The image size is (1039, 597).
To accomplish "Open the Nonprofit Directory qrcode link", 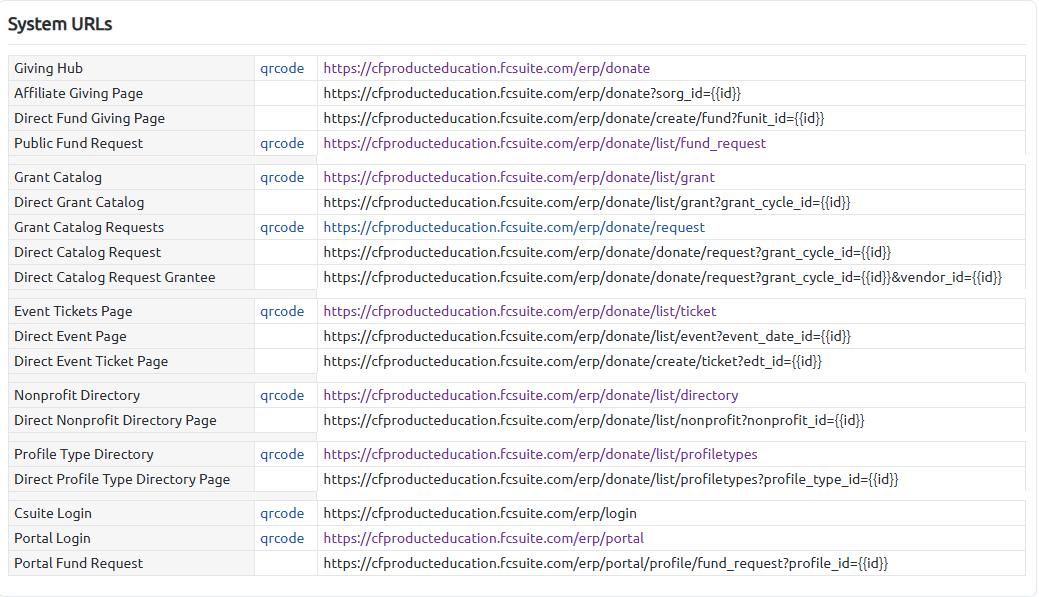I will [x=282, y=395].
